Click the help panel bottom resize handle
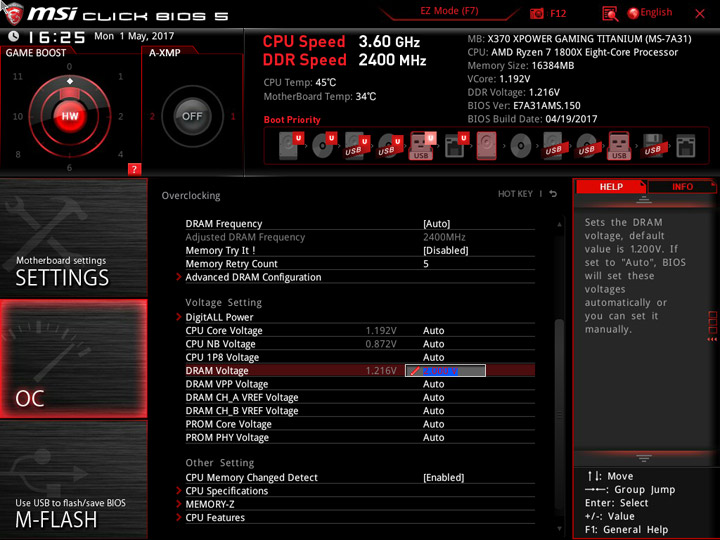 (644, 458)
